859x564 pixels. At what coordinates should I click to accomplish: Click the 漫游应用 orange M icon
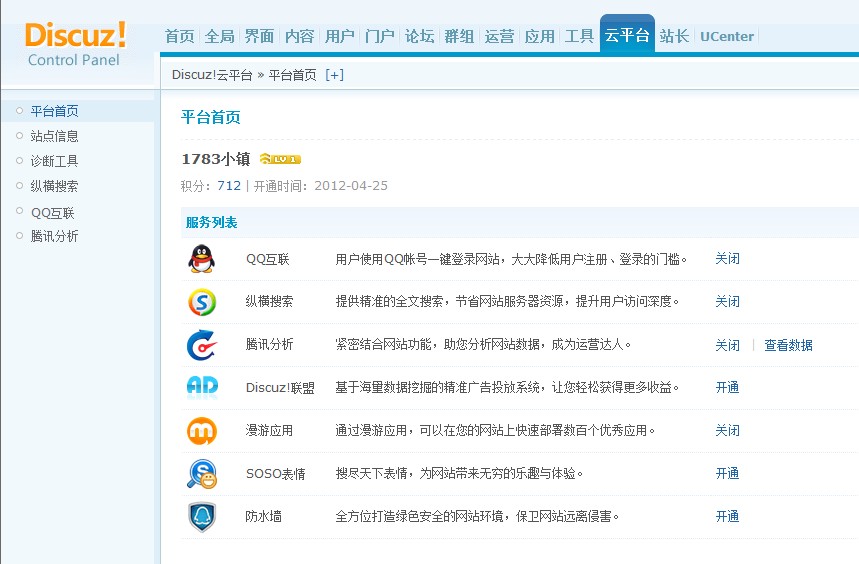tap(202, 431)
